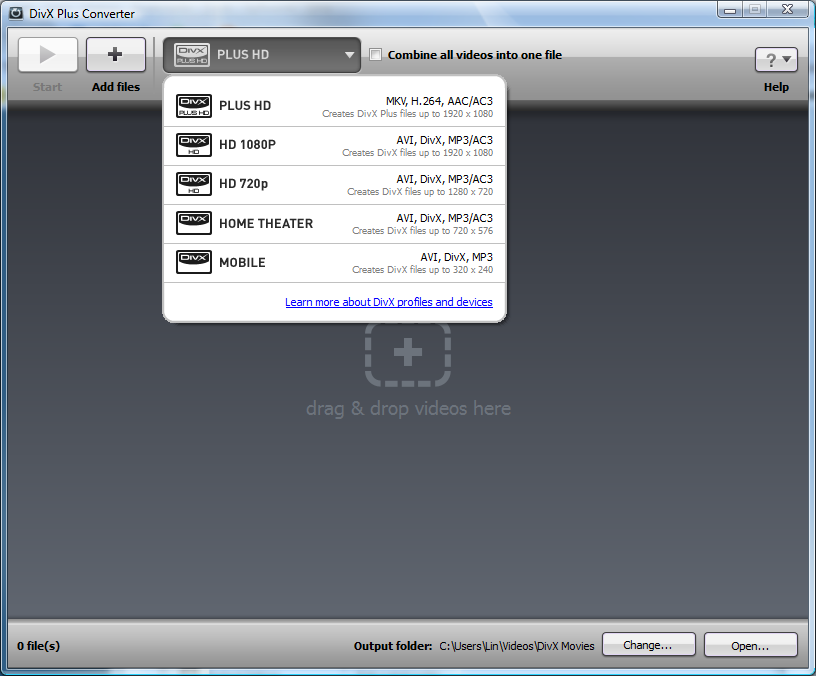Click 'Creates DivX files up to 320 x 240'
Screen dimensions: 816x676
point(423,270)
